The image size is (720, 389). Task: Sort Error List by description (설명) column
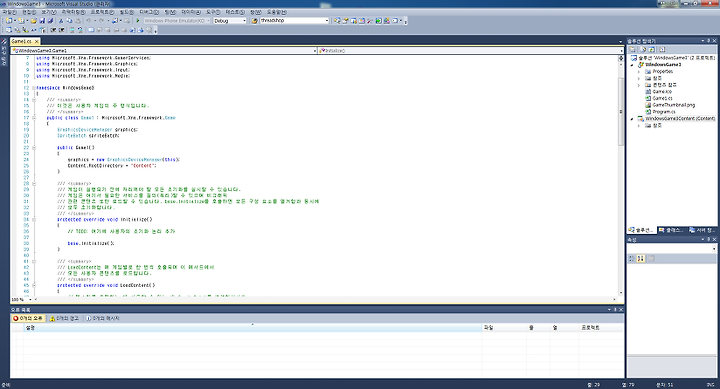pos(253,328)
